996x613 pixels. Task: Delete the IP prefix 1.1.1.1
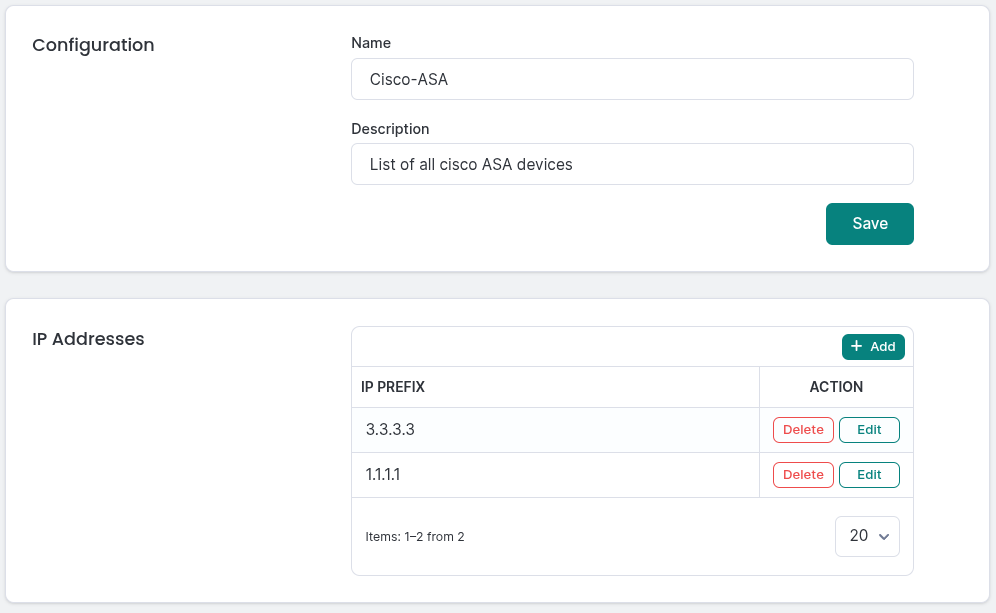(802, 474)
